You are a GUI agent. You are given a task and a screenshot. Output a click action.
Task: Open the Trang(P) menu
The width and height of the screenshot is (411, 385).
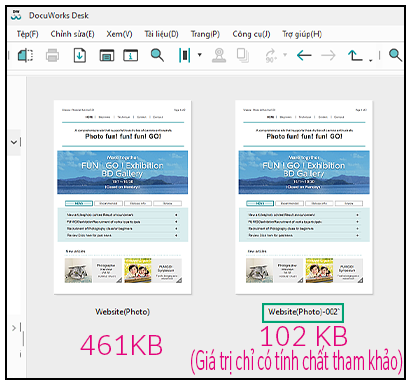pos(205,34)
